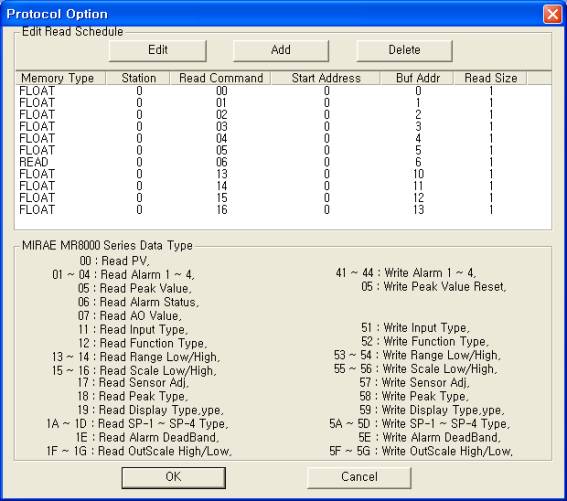
Task: Click the Read Command column header
Action: point(221,78)
